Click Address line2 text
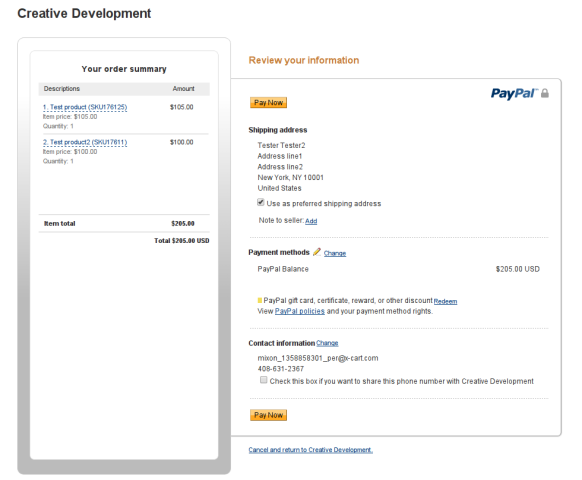 280,167
